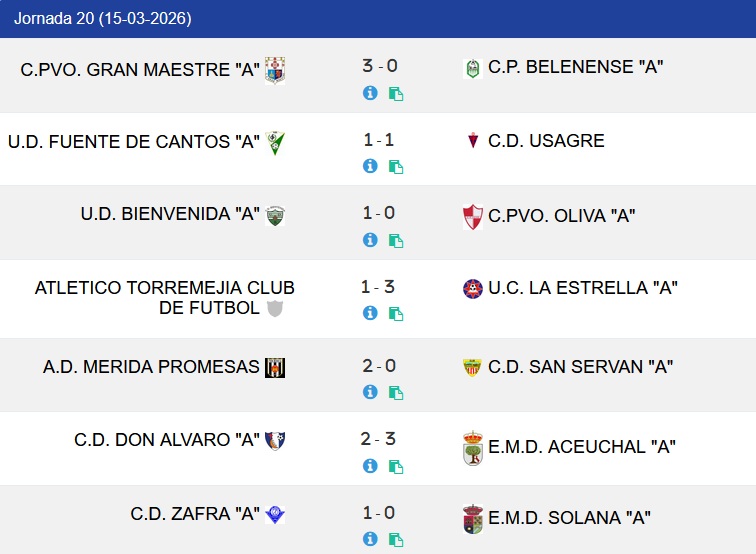Open info icon for Gran Maestre match
The image size is (756, 554).
point(370,93)
